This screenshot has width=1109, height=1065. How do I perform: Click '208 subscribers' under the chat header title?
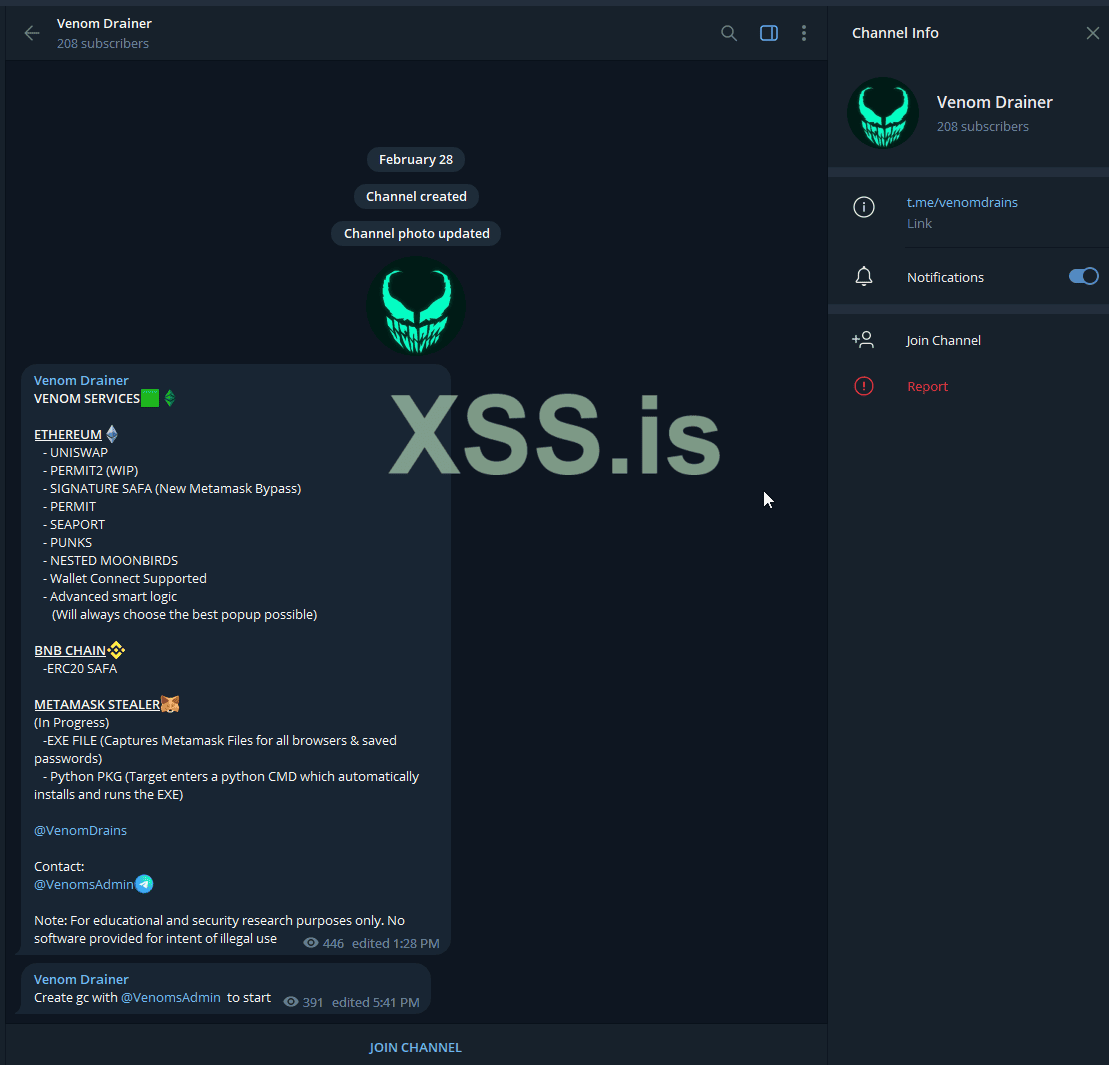point(103,43)
